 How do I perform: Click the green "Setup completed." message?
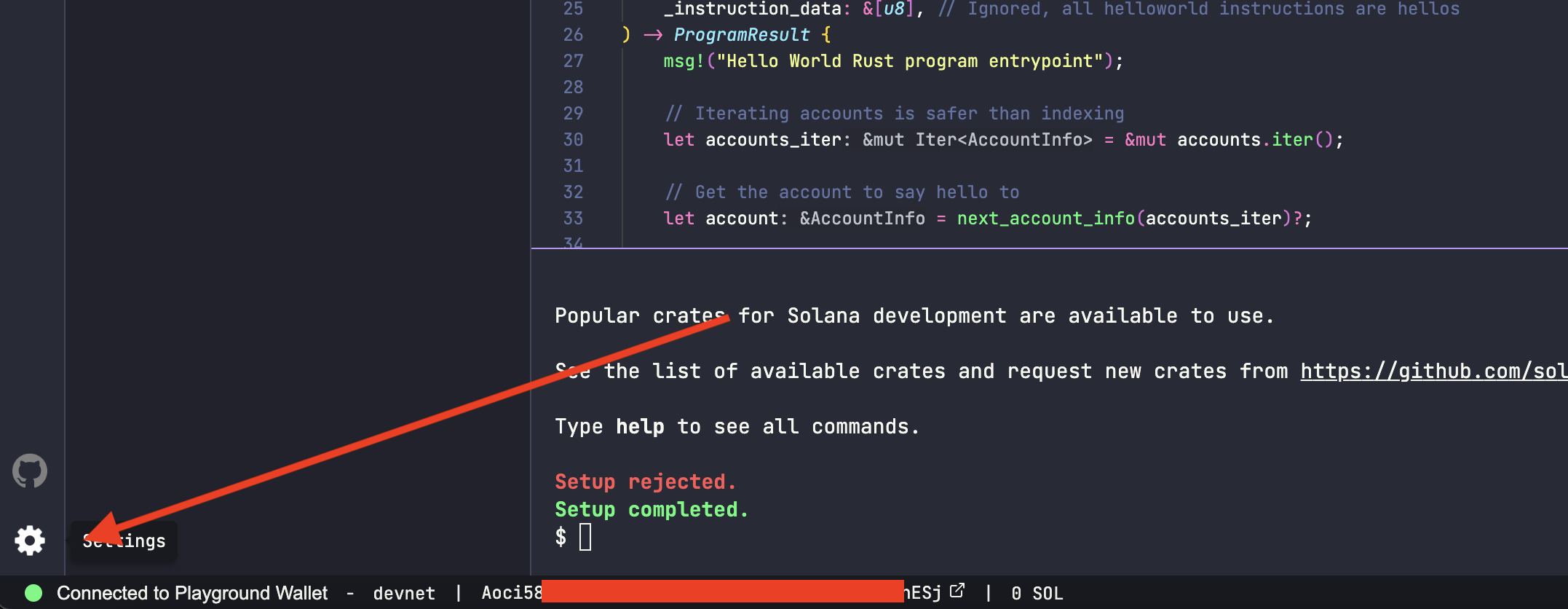pos(652,510)
